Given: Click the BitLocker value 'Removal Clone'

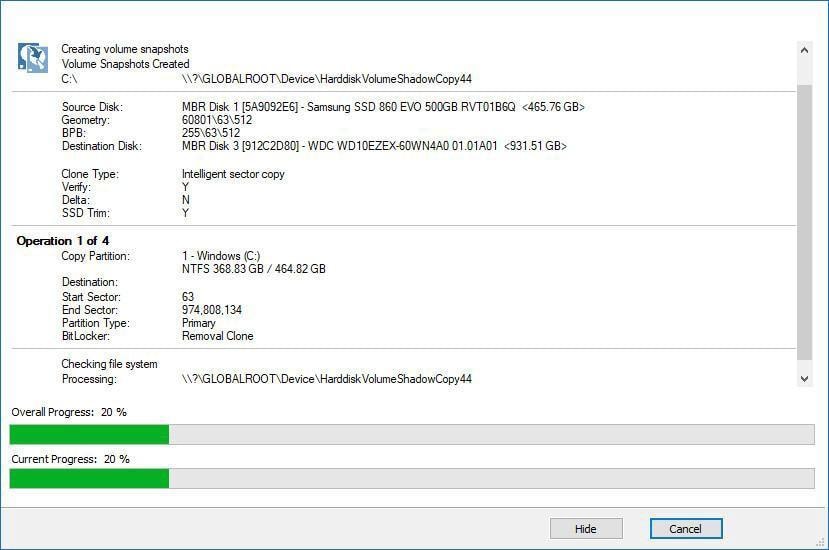Looking at the screenshot, I should (217, 336).
